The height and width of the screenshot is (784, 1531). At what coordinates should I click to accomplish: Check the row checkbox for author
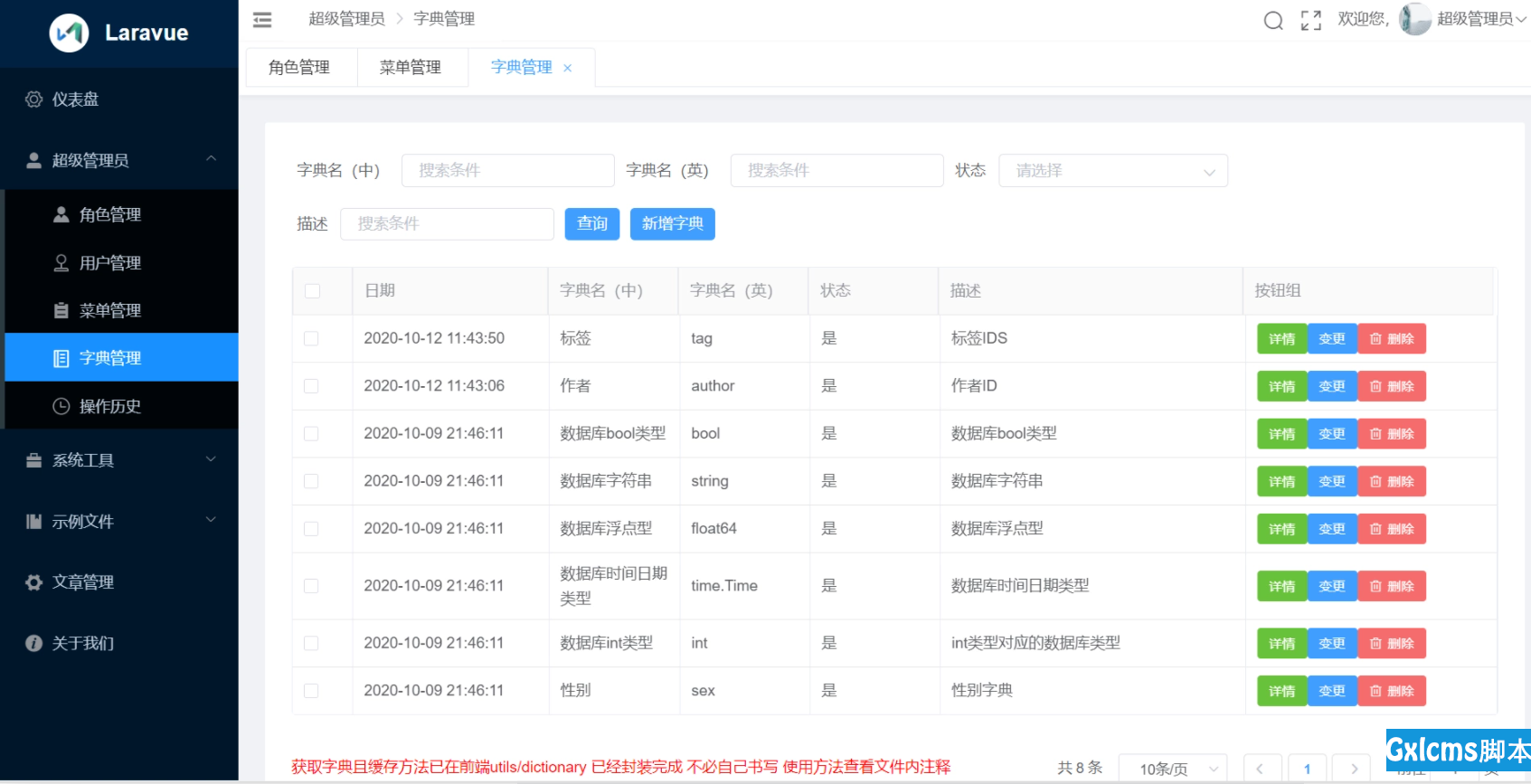[311, 386]
